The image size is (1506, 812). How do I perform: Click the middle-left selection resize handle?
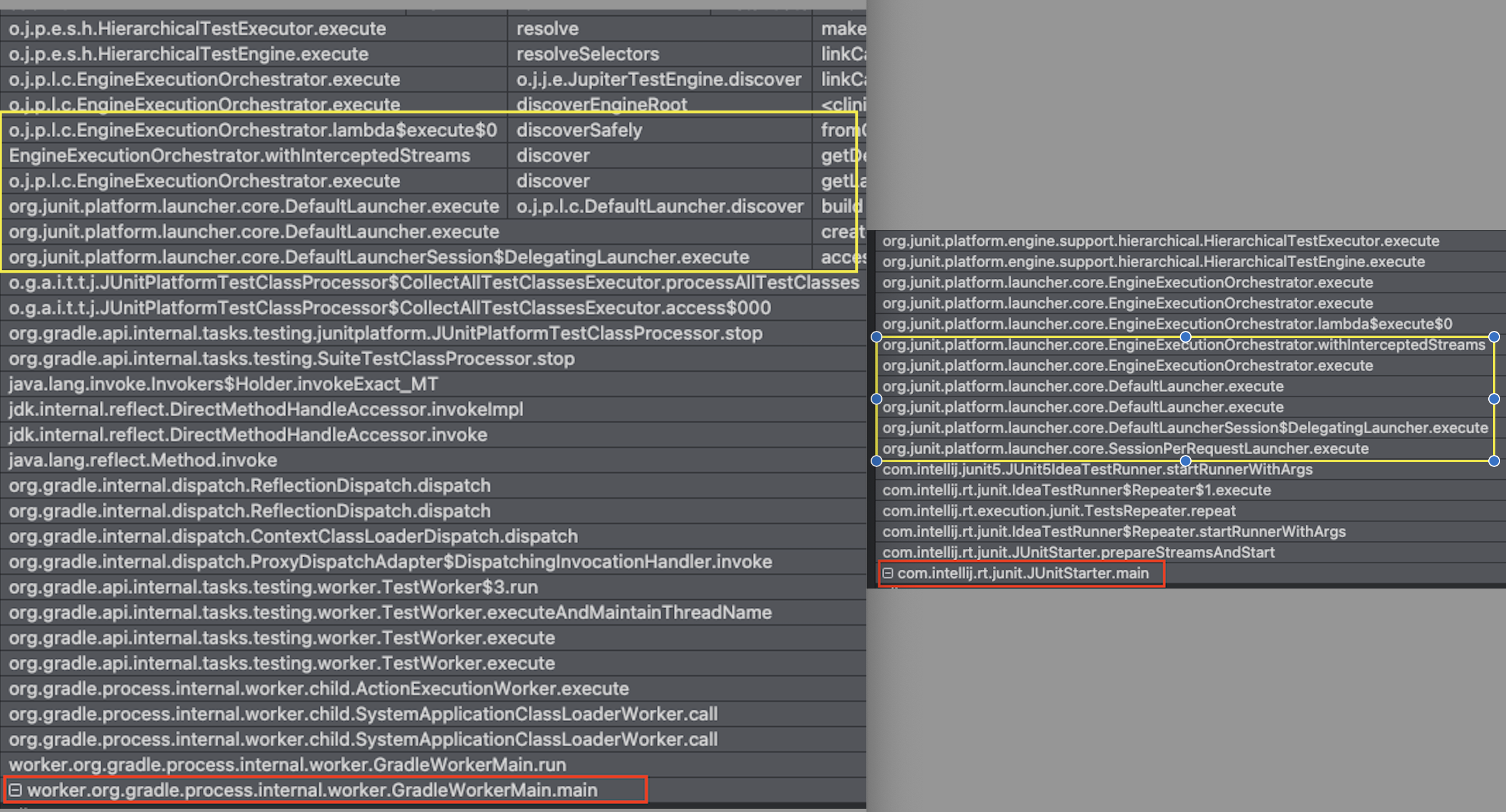877,399
